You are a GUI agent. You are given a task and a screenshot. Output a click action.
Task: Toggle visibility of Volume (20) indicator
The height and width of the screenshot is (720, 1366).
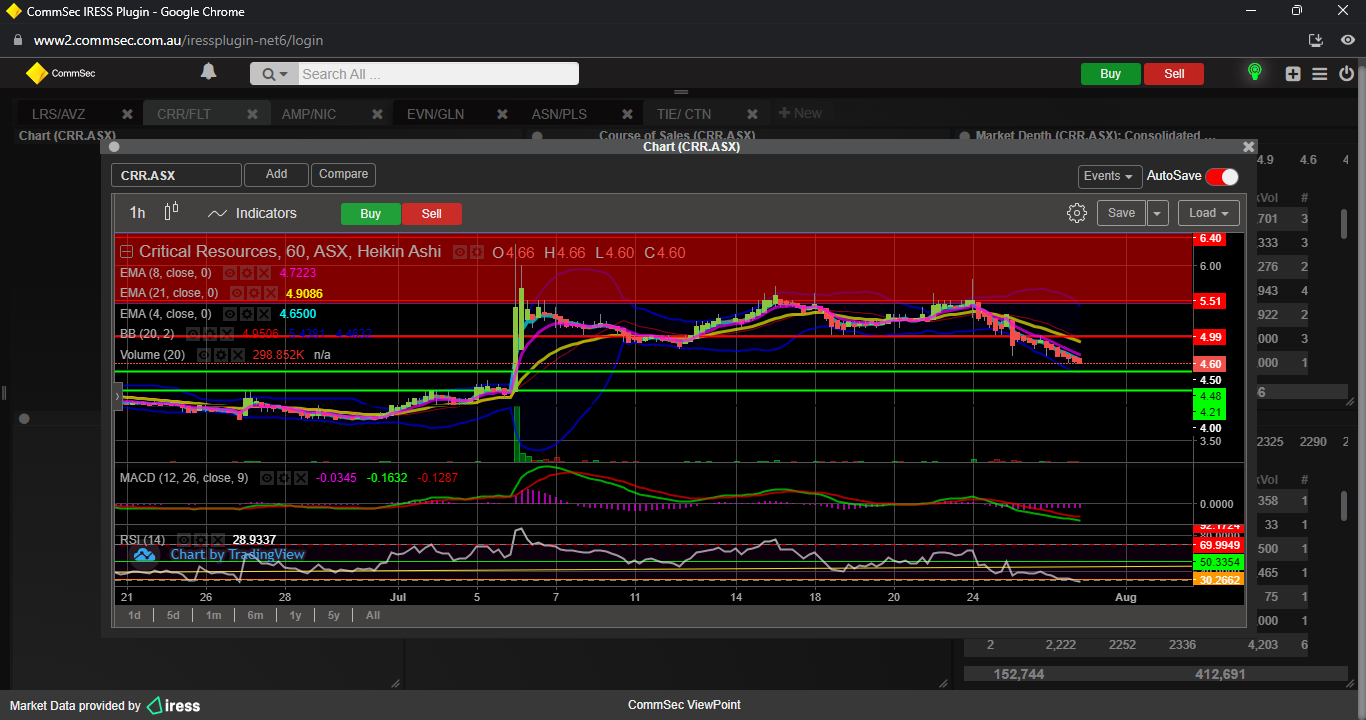(203, 355)
